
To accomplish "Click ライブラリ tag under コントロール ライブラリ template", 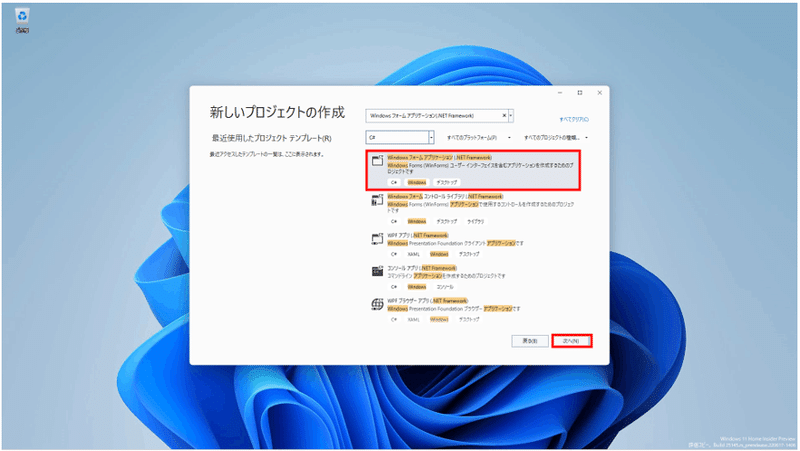I will point(475,221).
